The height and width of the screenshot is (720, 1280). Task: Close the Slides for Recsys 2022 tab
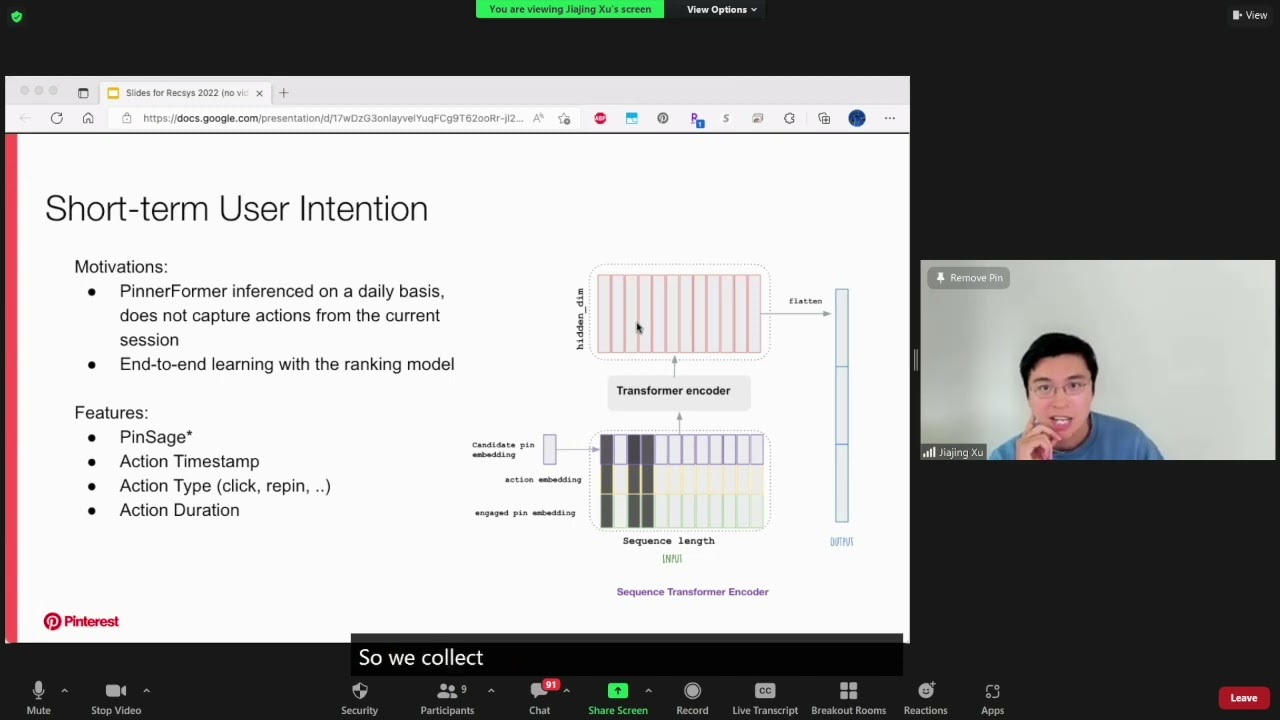[x=259, y=93]
